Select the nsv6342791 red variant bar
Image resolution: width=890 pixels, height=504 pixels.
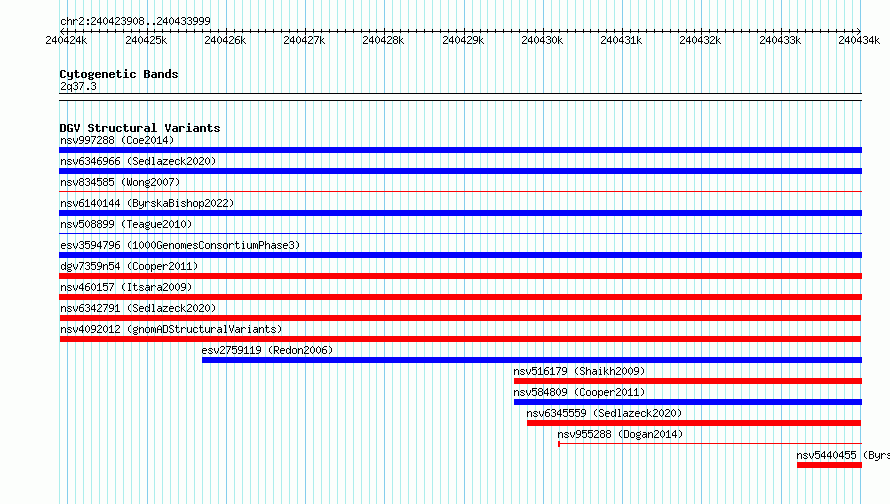tap(460, 318)
